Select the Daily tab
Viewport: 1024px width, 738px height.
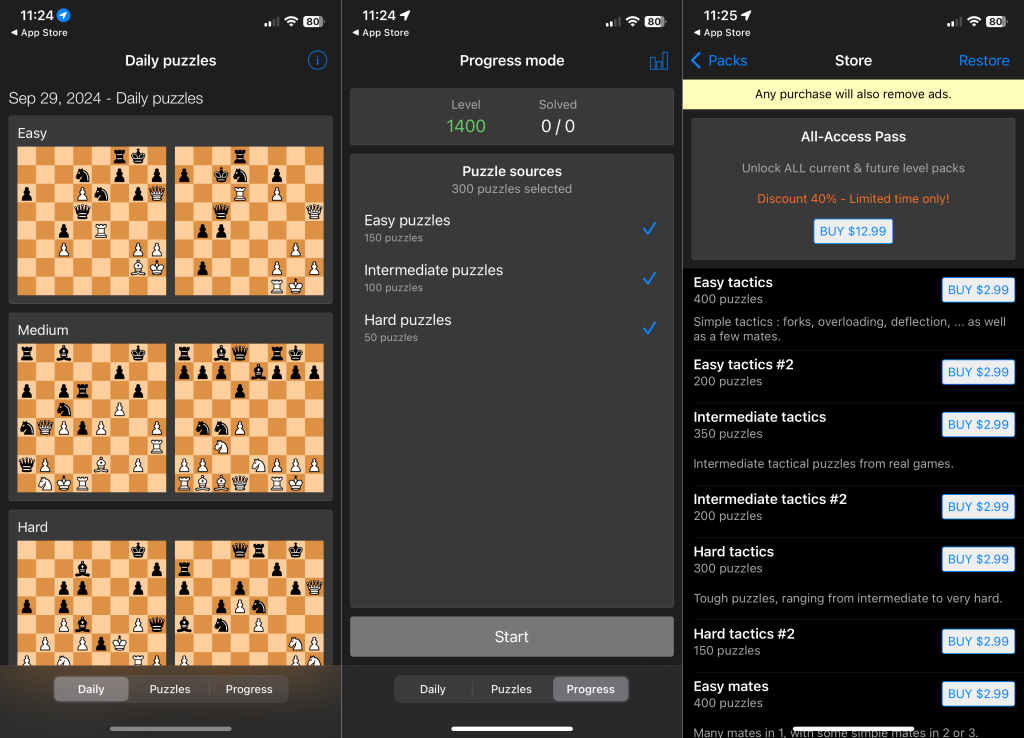(x=91, y=689)
